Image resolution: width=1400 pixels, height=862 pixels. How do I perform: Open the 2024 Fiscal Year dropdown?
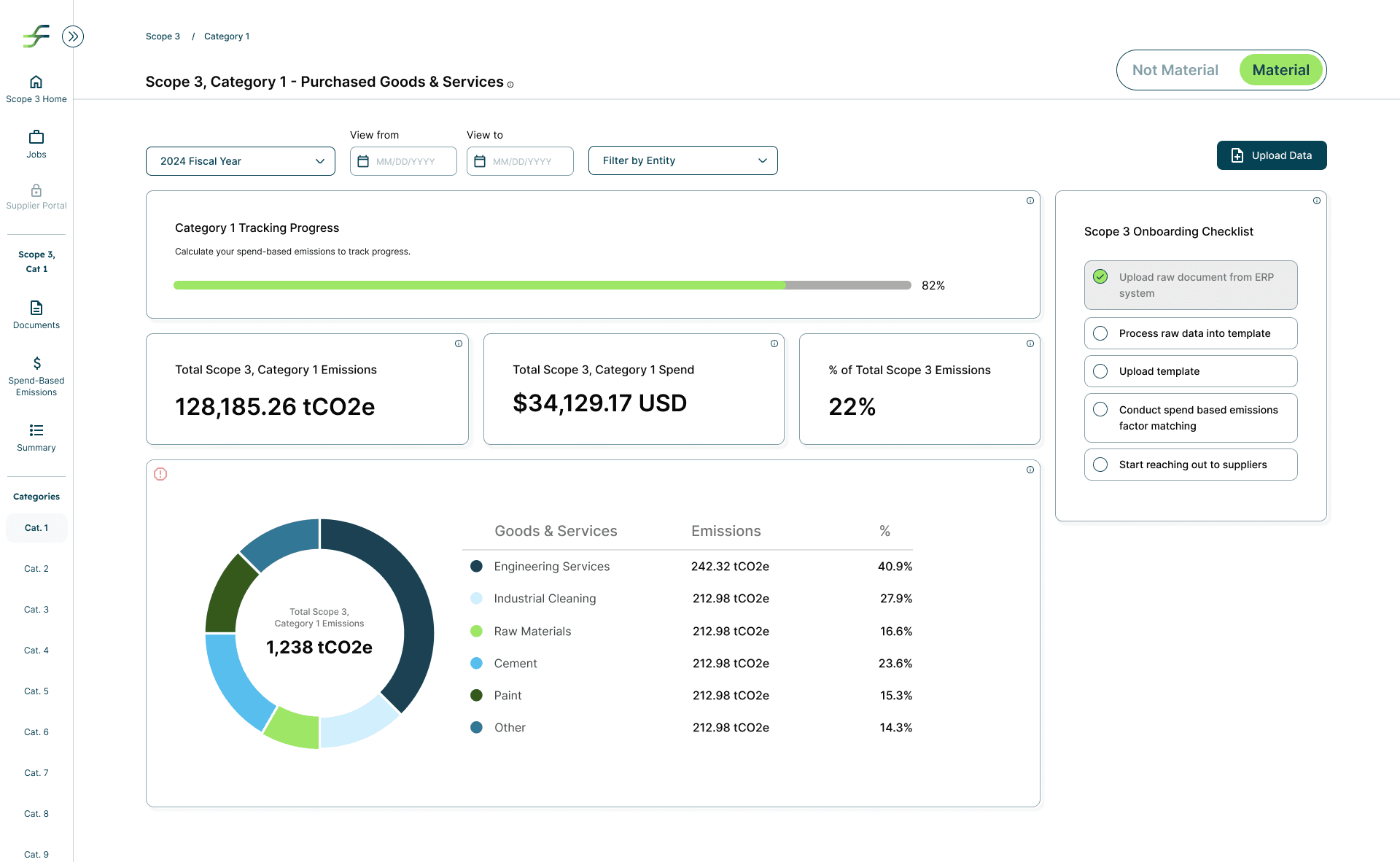click(240, 161)
